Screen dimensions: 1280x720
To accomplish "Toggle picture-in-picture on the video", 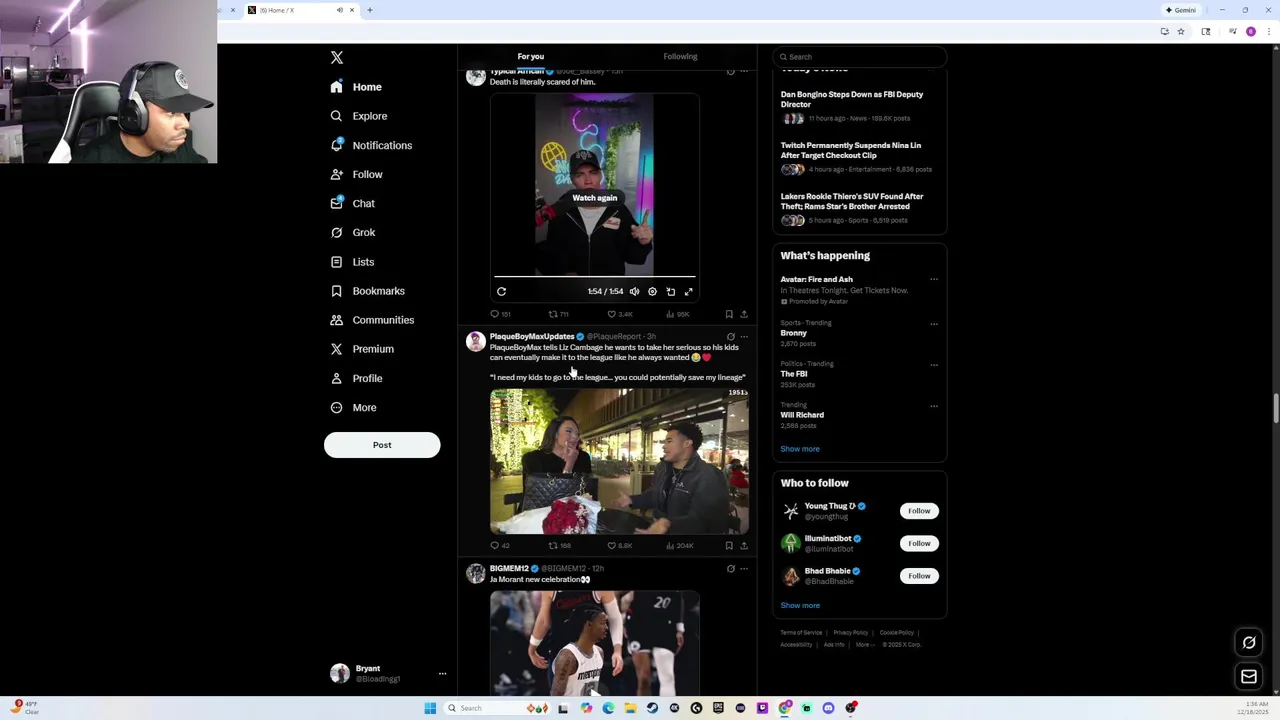I will [x=670, y=291].
